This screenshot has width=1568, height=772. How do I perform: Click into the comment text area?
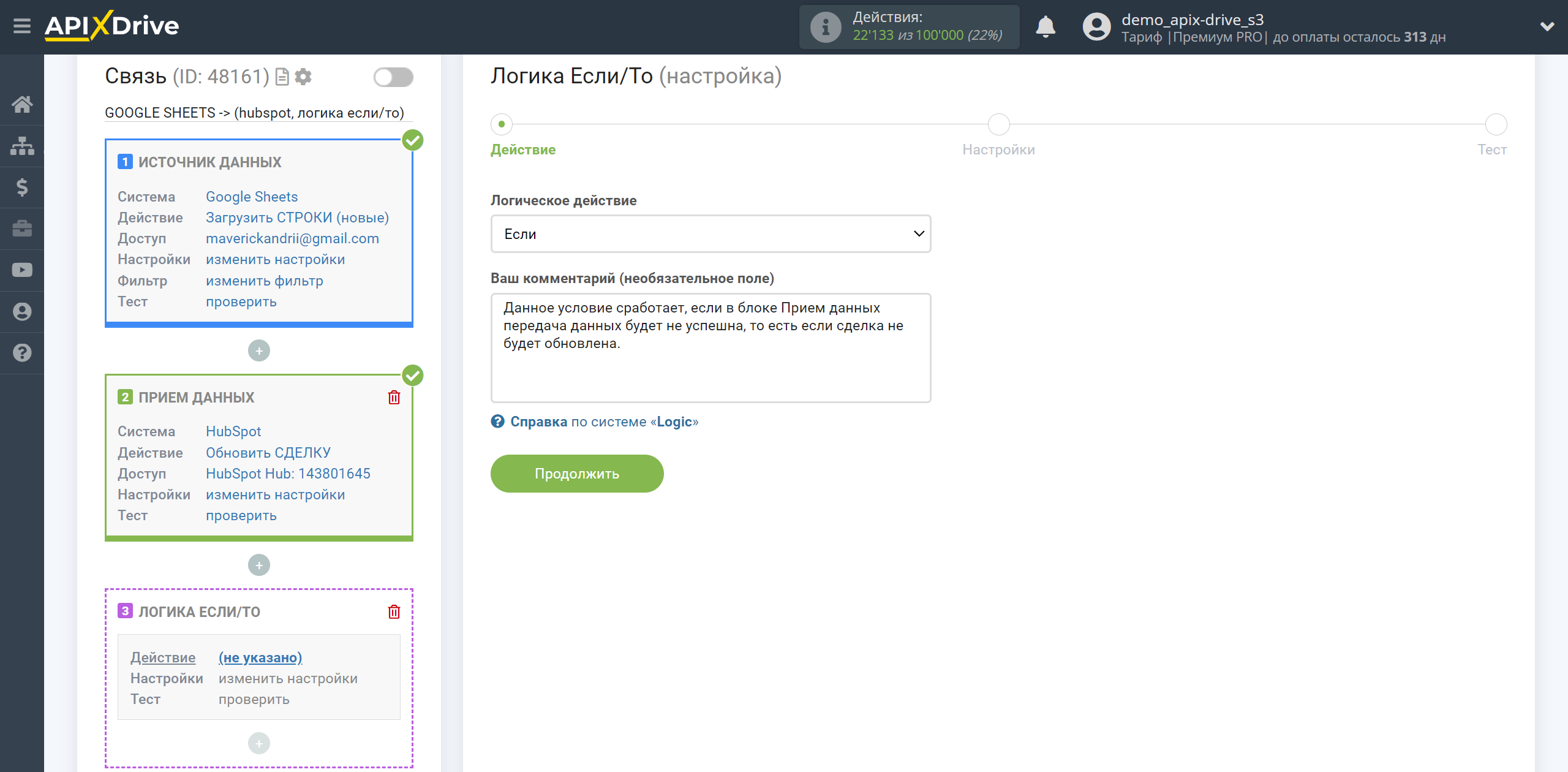710,347
